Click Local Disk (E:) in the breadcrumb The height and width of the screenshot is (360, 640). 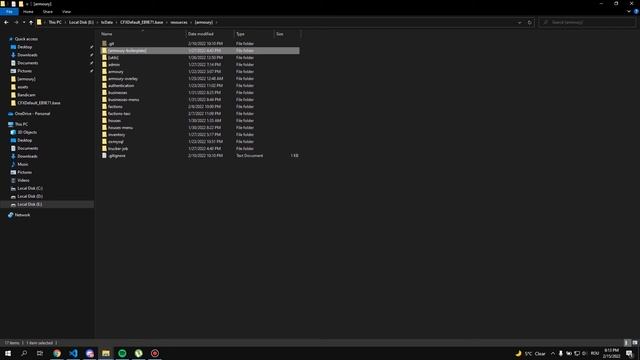click(x=81, y=22)
